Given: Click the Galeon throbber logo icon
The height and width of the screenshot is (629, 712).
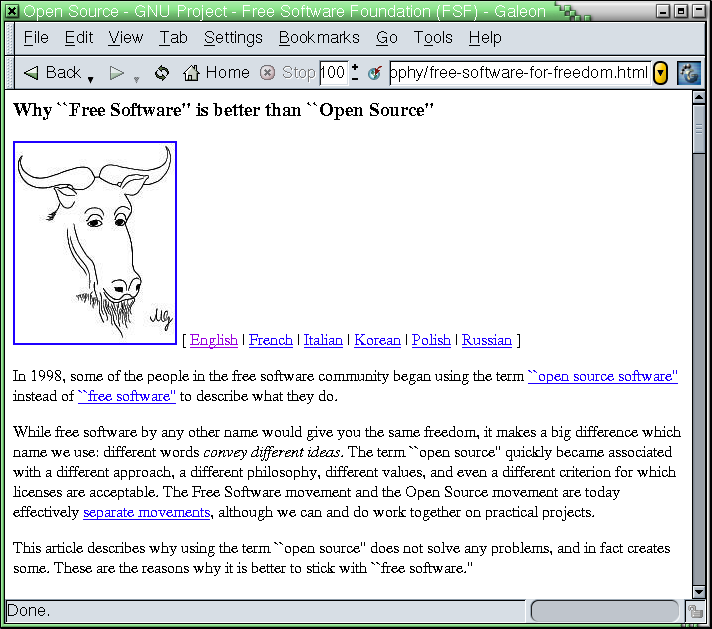Looking at the screenshot, I should tap(688, 72).
